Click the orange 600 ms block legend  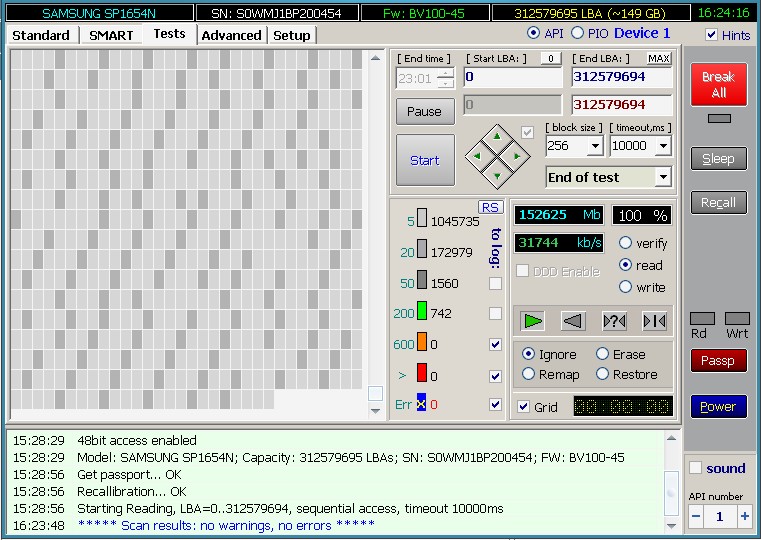tap(422, 342)
